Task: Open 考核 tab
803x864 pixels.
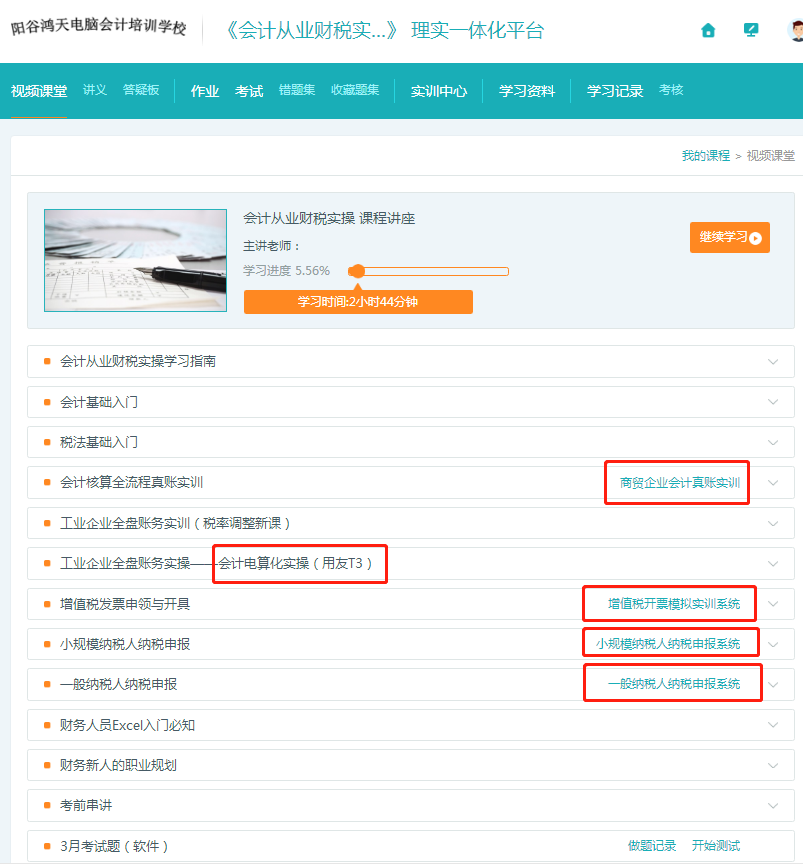Action: pyautogui.click(x=671, y=90)
